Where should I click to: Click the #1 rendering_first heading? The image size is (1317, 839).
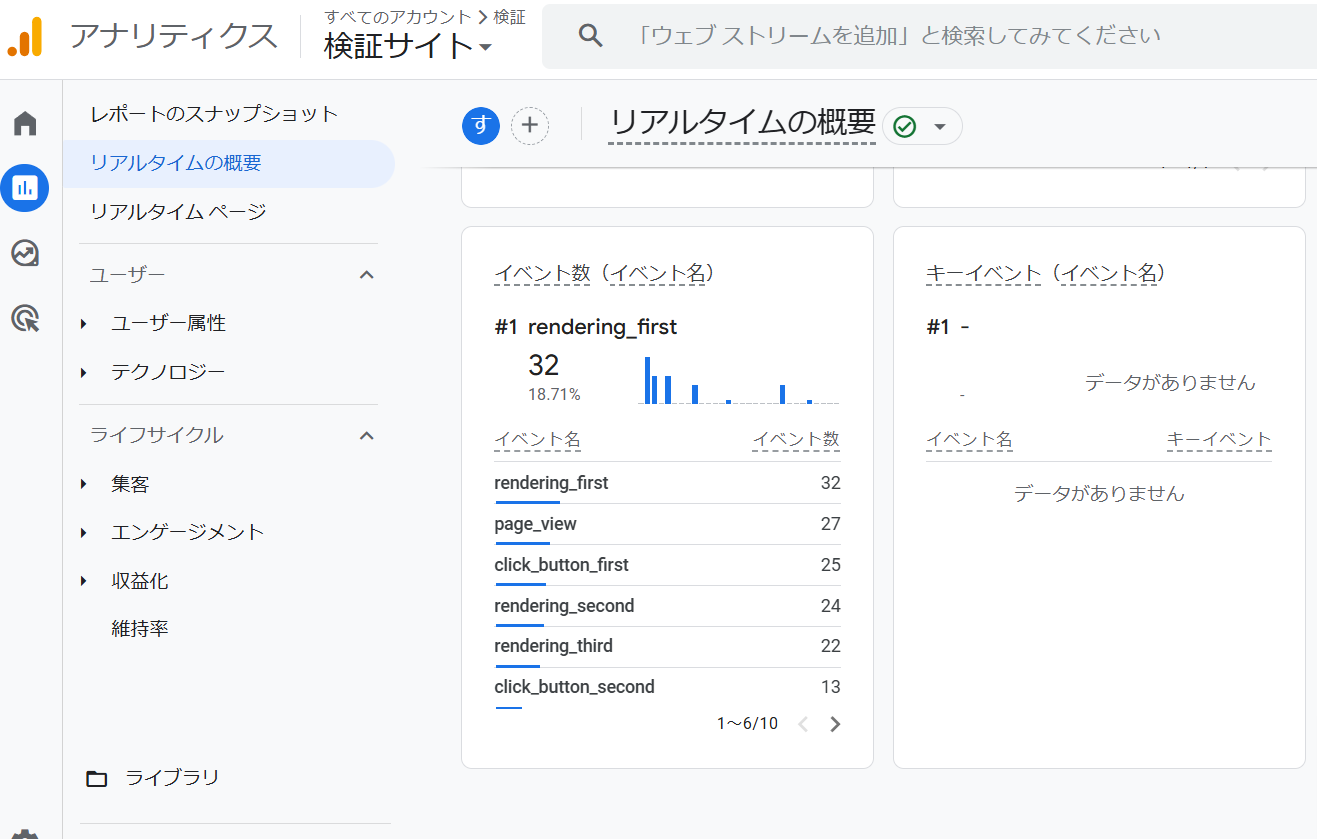click(586, 327)
